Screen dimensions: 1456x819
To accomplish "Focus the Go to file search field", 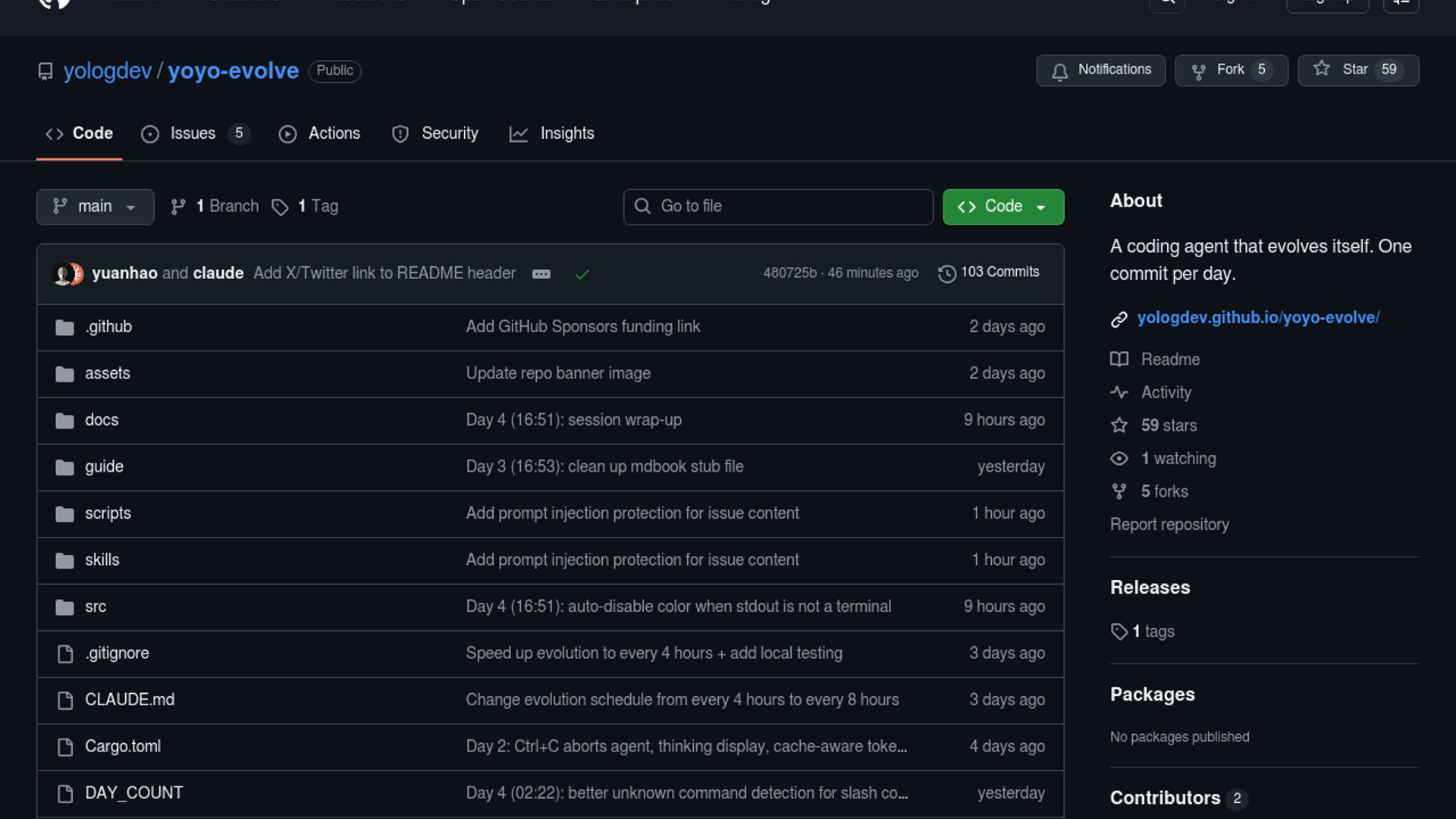I will click(778, 206).
